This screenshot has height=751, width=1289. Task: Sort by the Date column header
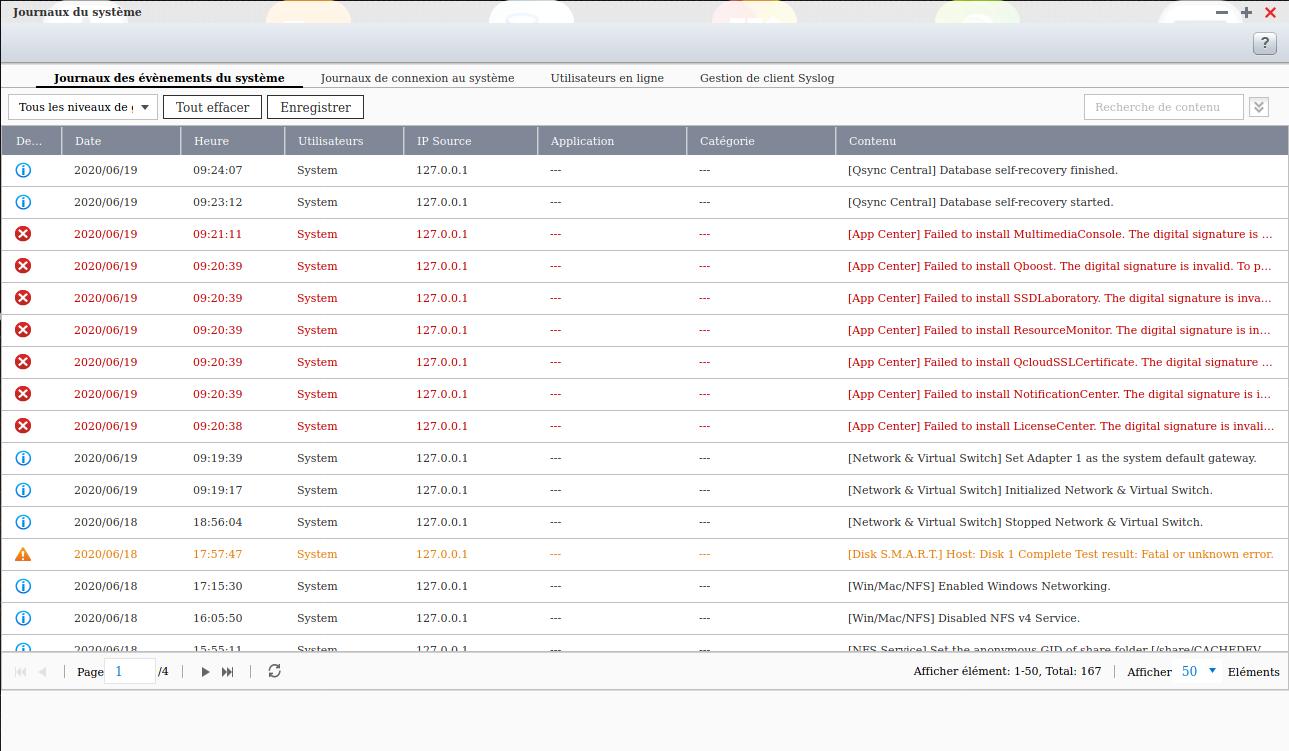pyautogui.click(x=88, y=141)
